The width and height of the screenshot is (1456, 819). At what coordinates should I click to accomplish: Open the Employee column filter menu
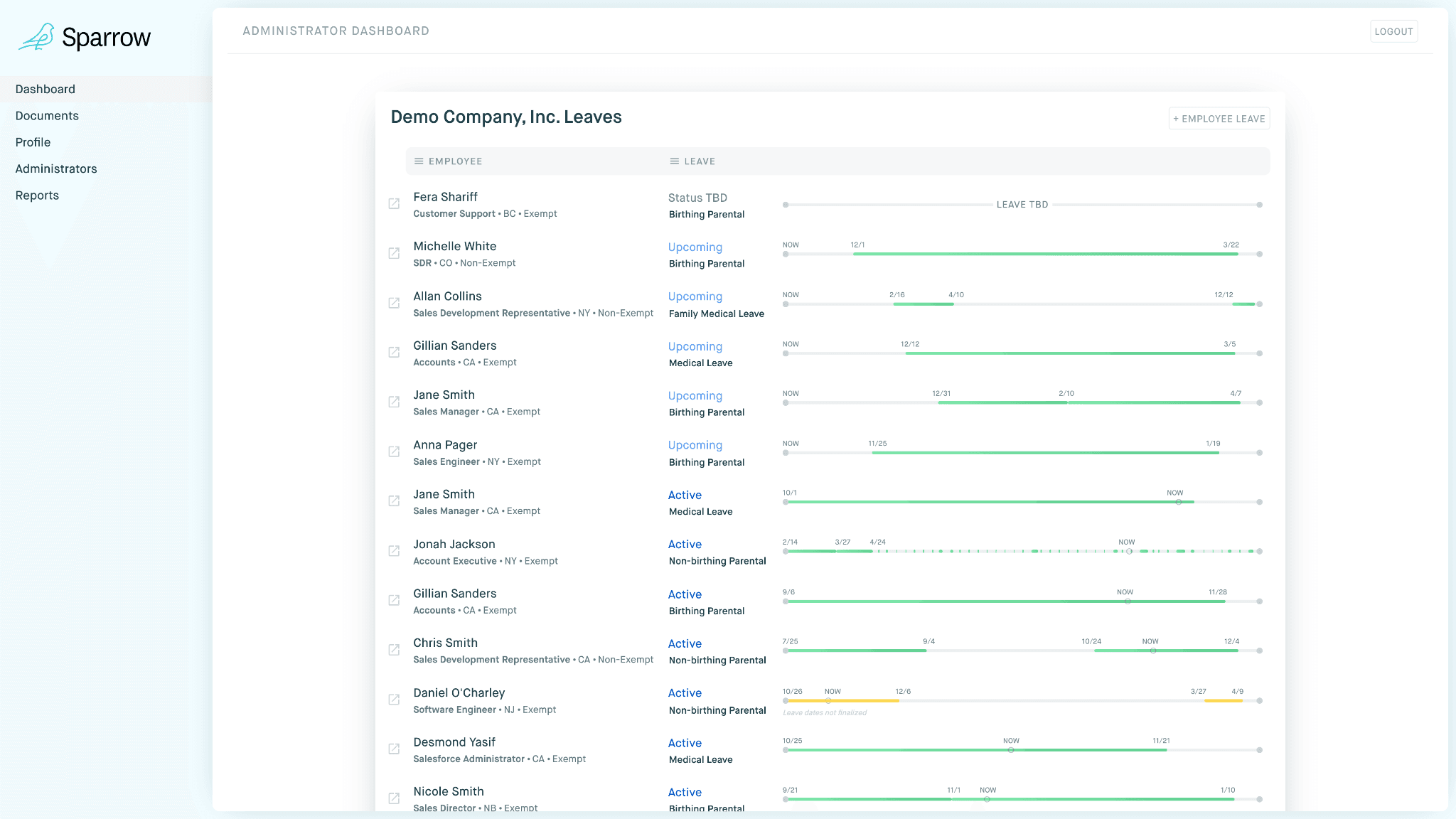(419, 161)
